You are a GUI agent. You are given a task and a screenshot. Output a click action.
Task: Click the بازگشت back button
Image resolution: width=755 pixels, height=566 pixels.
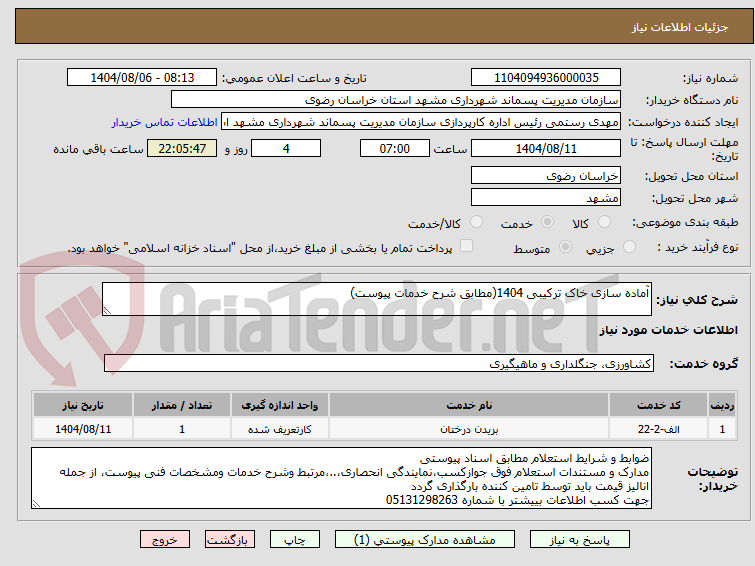tap(230, 540)
